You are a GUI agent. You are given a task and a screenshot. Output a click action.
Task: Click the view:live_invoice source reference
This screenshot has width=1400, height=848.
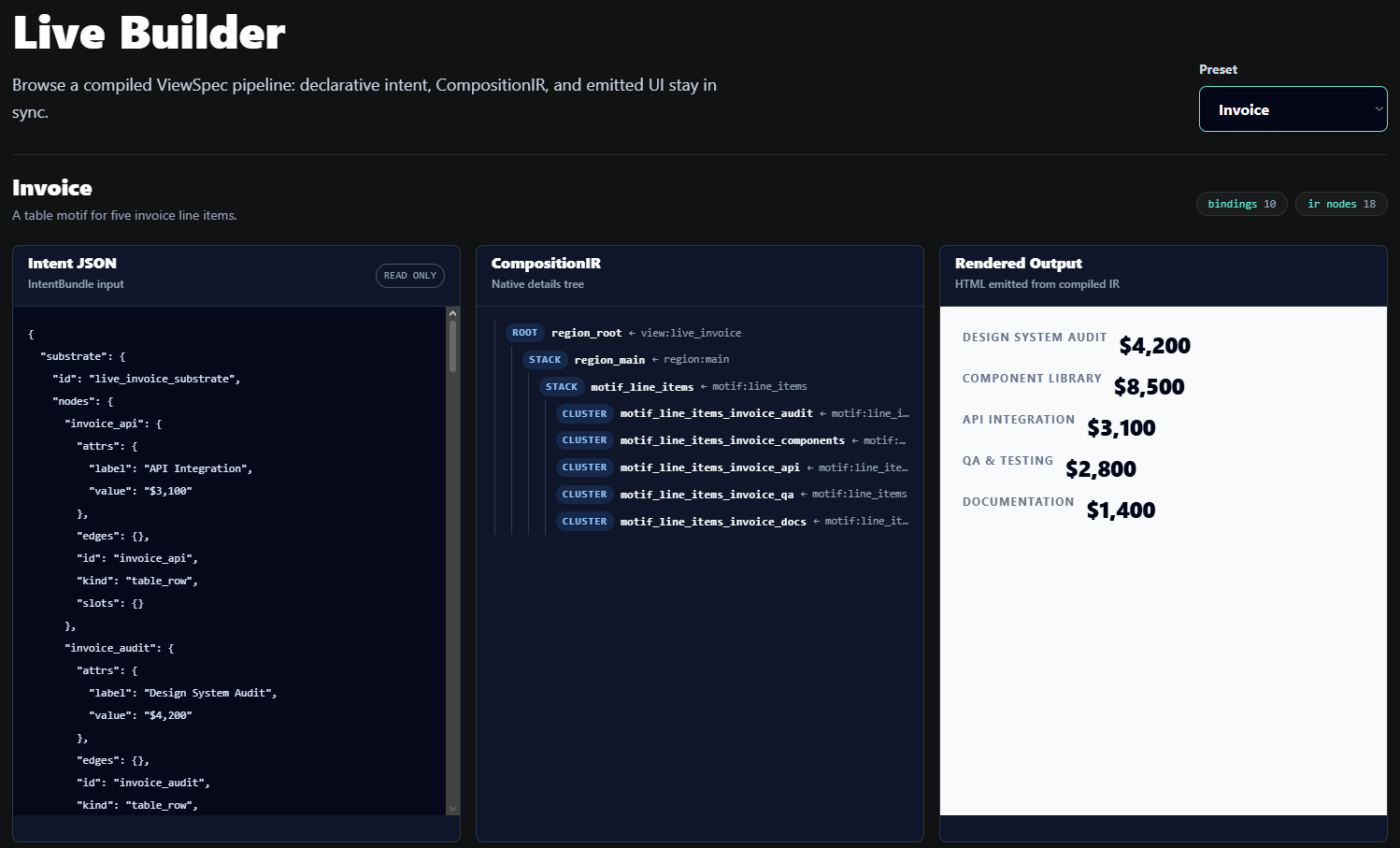[691, 333]
